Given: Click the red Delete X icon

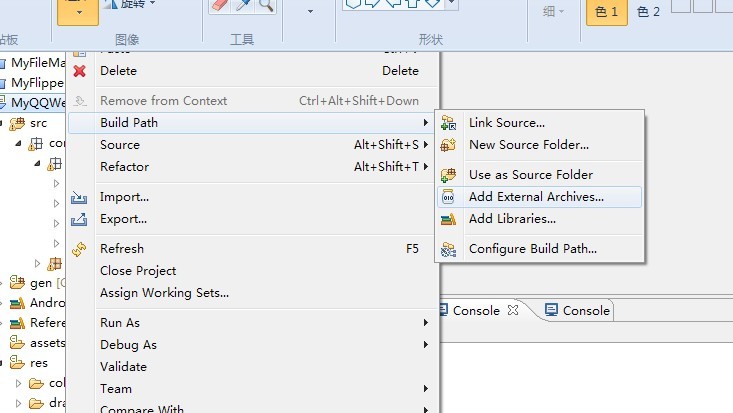Looking at the screenshot, I should [x=79, y=71].
